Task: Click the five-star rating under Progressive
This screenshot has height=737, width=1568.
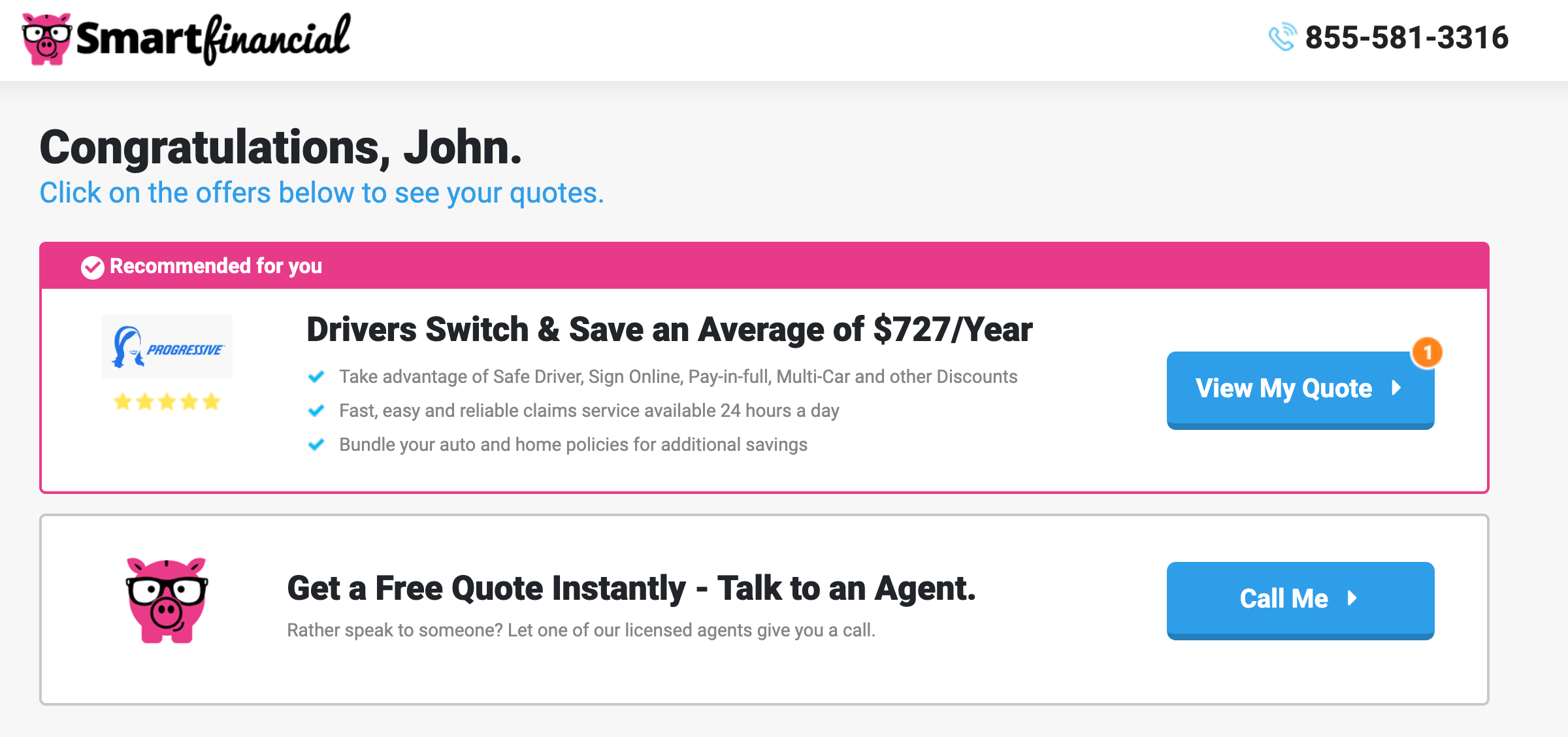Action: pyautogui.click(x=167, y=401)
